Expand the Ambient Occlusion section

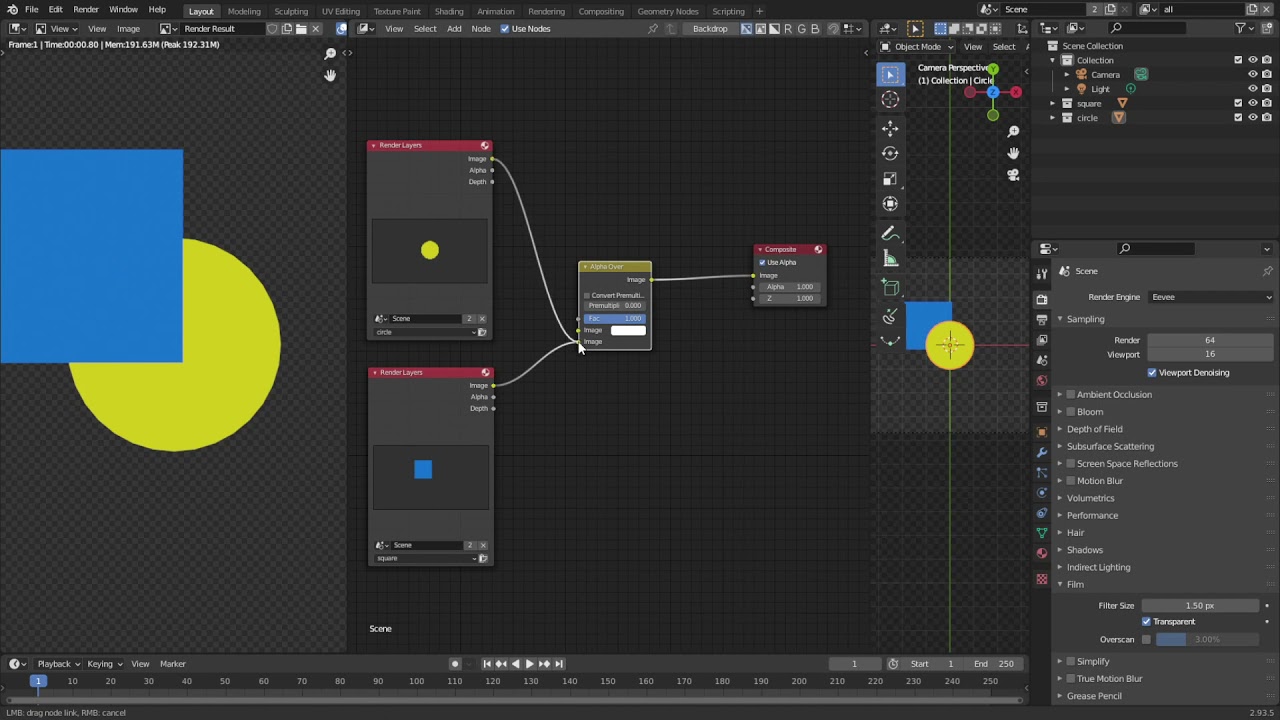tap(1061, 394)
